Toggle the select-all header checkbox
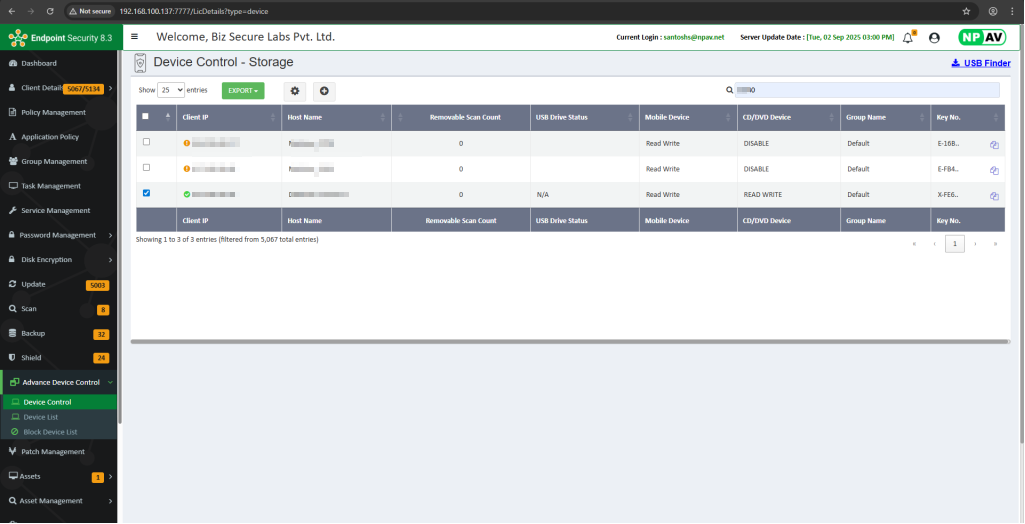Screen dimensions: 1025x524 146,116
